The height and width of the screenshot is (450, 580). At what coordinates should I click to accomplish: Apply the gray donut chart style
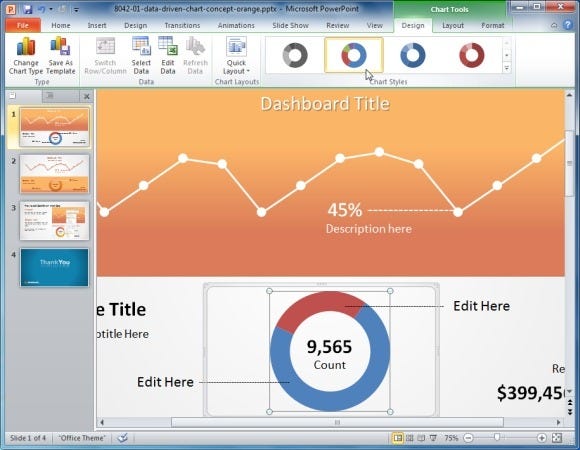point(295,55)
